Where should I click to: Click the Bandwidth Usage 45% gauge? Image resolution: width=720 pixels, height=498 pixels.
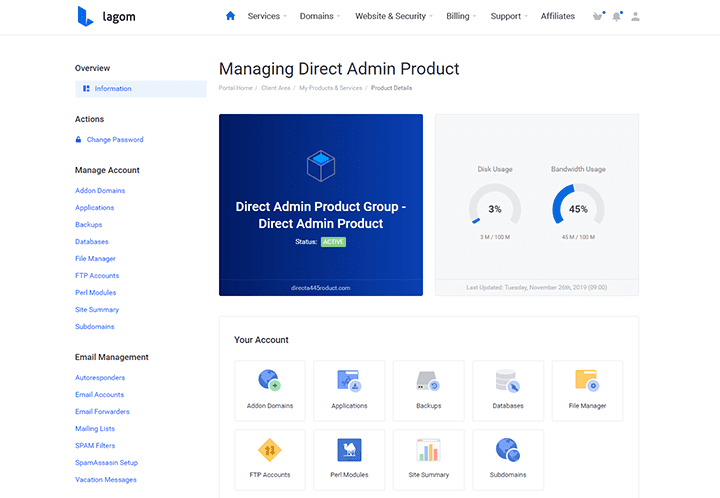point(578,204)
